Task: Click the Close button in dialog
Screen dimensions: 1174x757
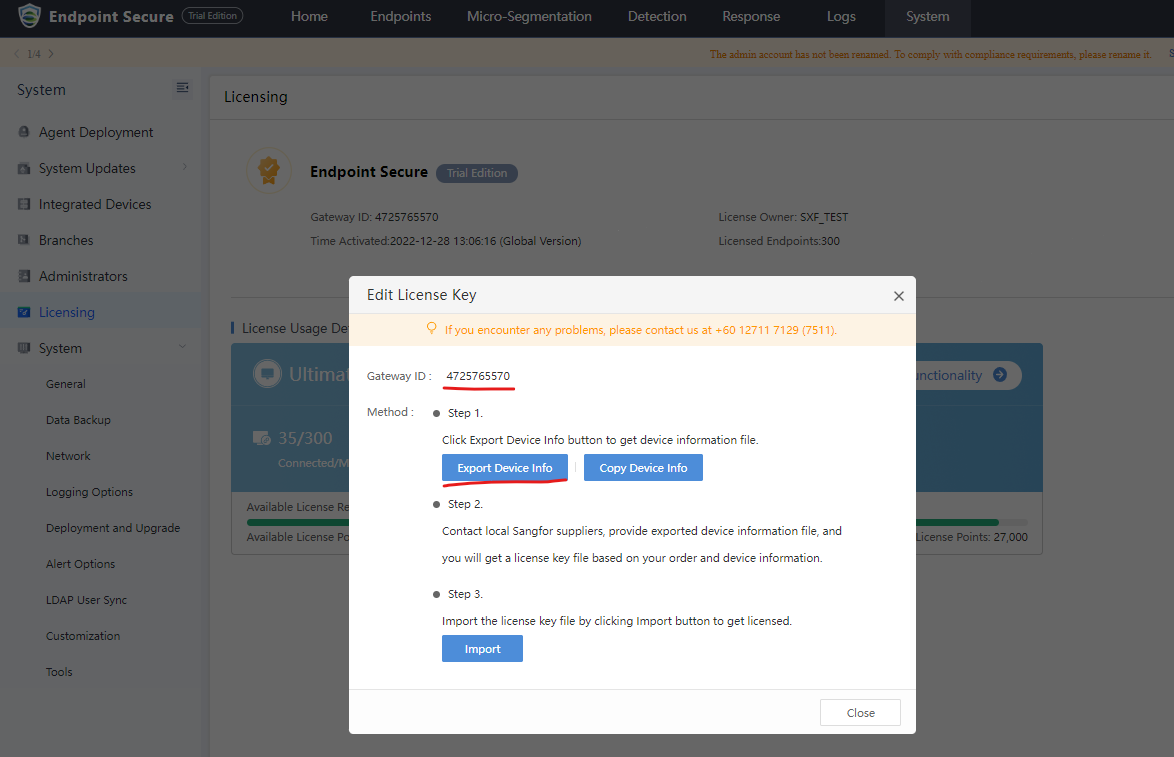Action: 860,713
